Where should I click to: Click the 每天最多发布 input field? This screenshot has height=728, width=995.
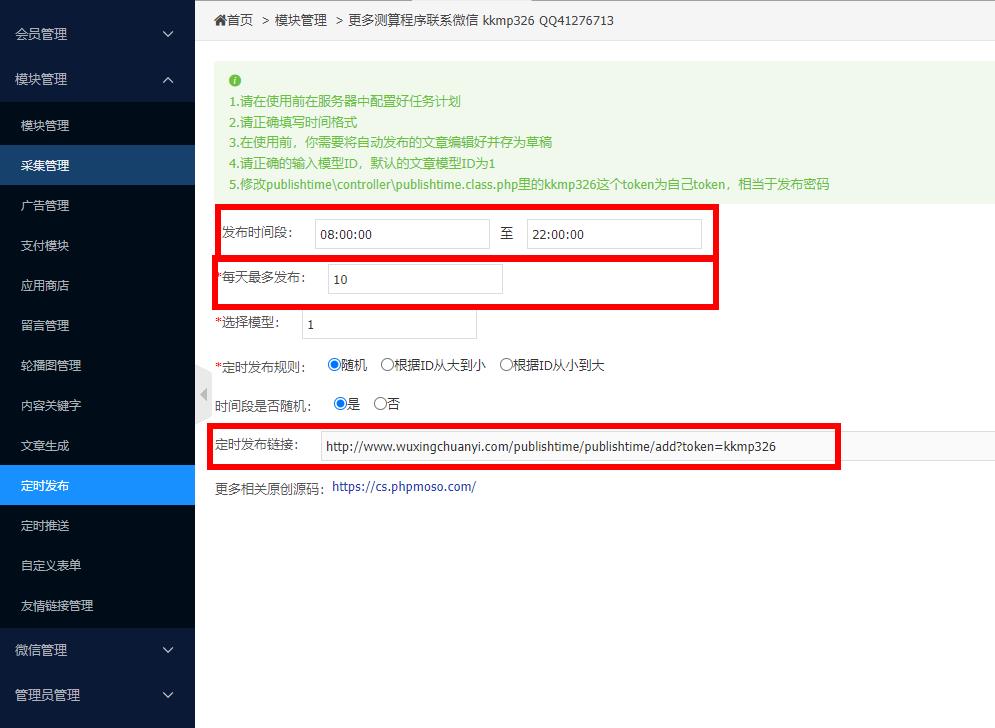click(x=415, y=279)
